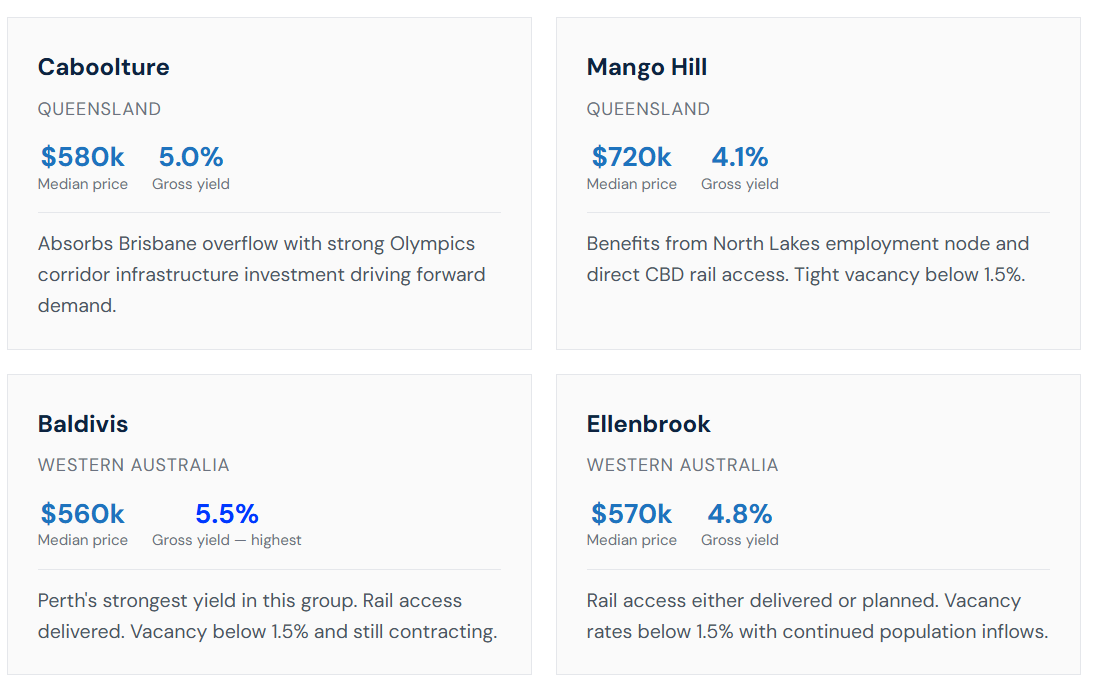Image resolution: width=1099 pixels, height=685 pixels.
Task: Click the 'Rail access either delivered' paragraph
Action: click(x=817, y=616)
